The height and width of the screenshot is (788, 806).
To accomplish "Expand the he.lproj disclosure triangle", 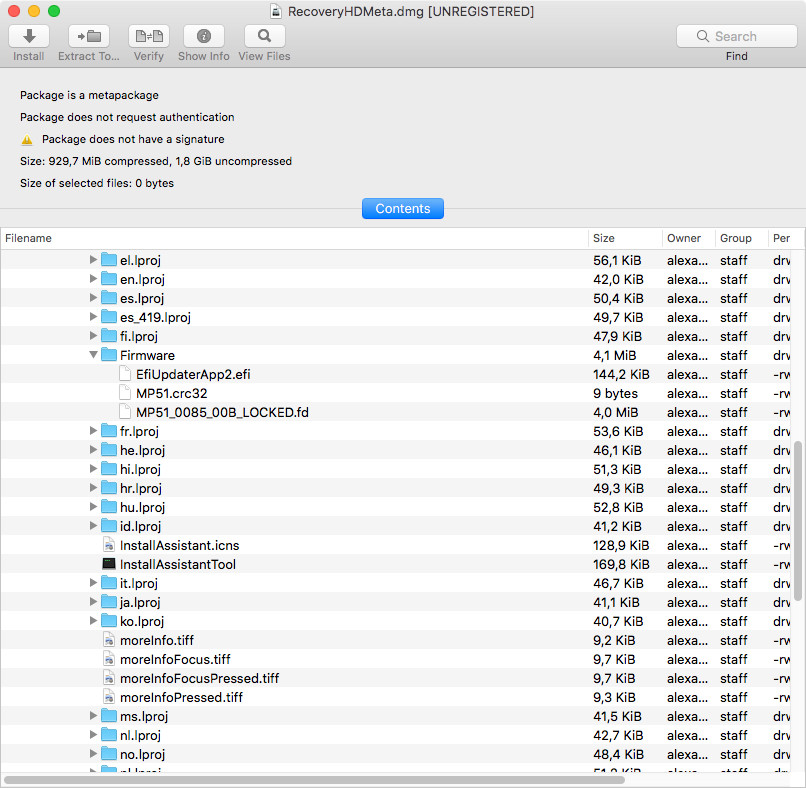I will tap(93, 450).
